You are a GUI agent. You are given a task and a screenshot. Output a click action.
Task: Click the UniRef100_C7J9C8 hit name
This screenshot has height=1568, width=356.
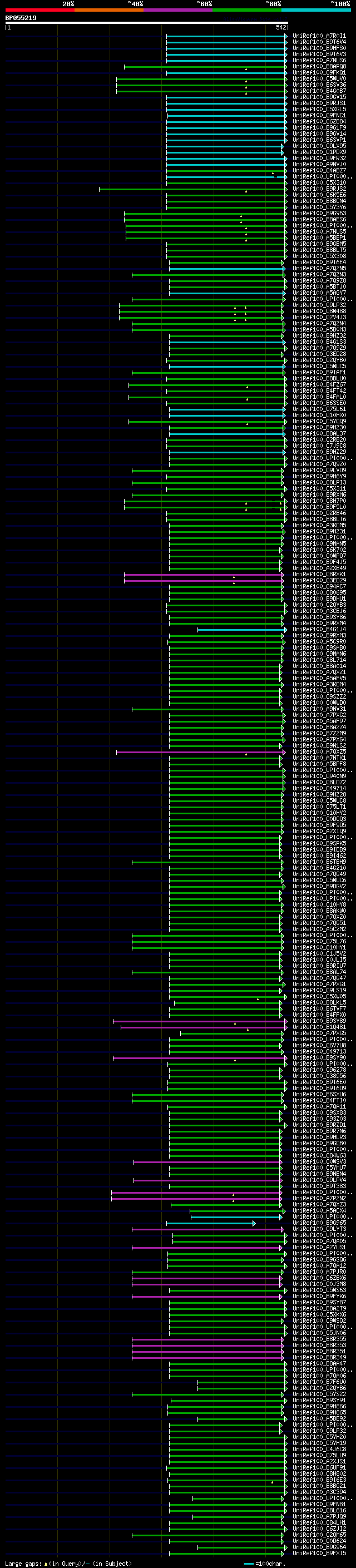(319, 446)
